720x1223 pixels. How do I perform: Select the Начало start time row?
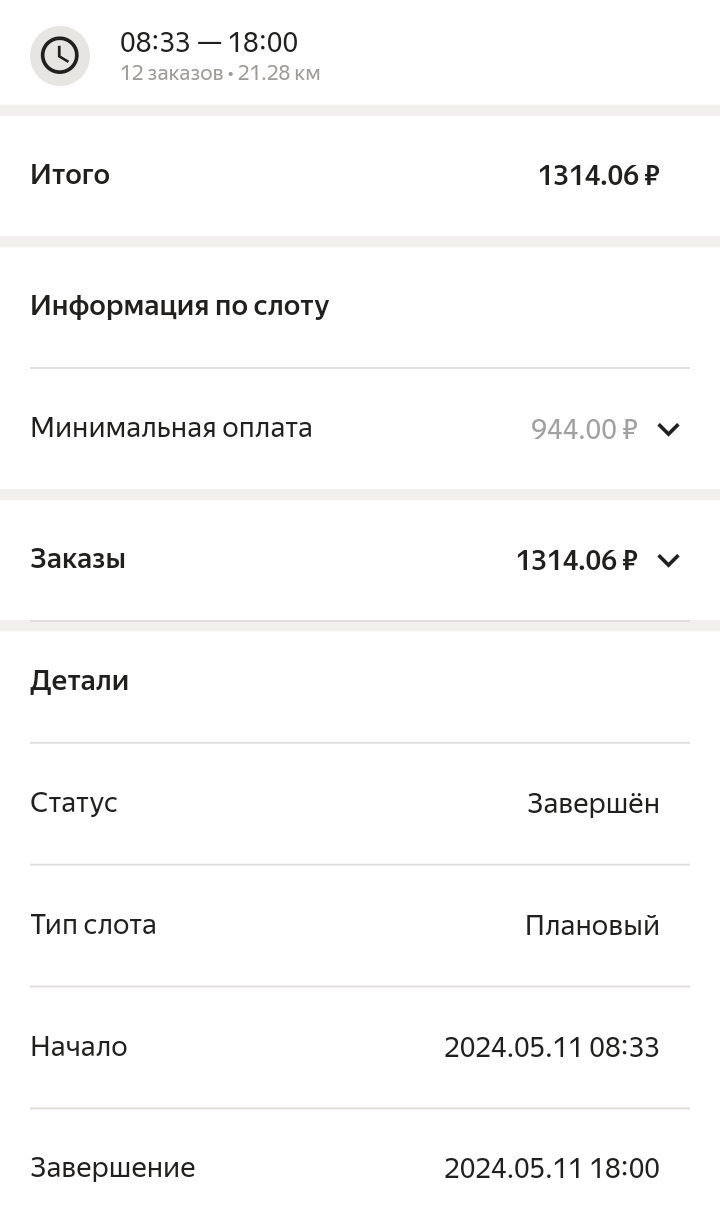click(360, 1048)
